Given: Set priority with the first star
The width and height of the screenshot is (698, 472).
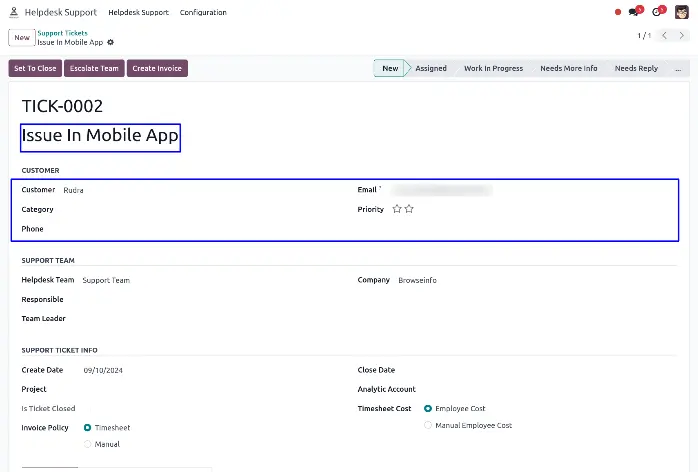Looking at the screenshot, I should click(x=397, y=209).
